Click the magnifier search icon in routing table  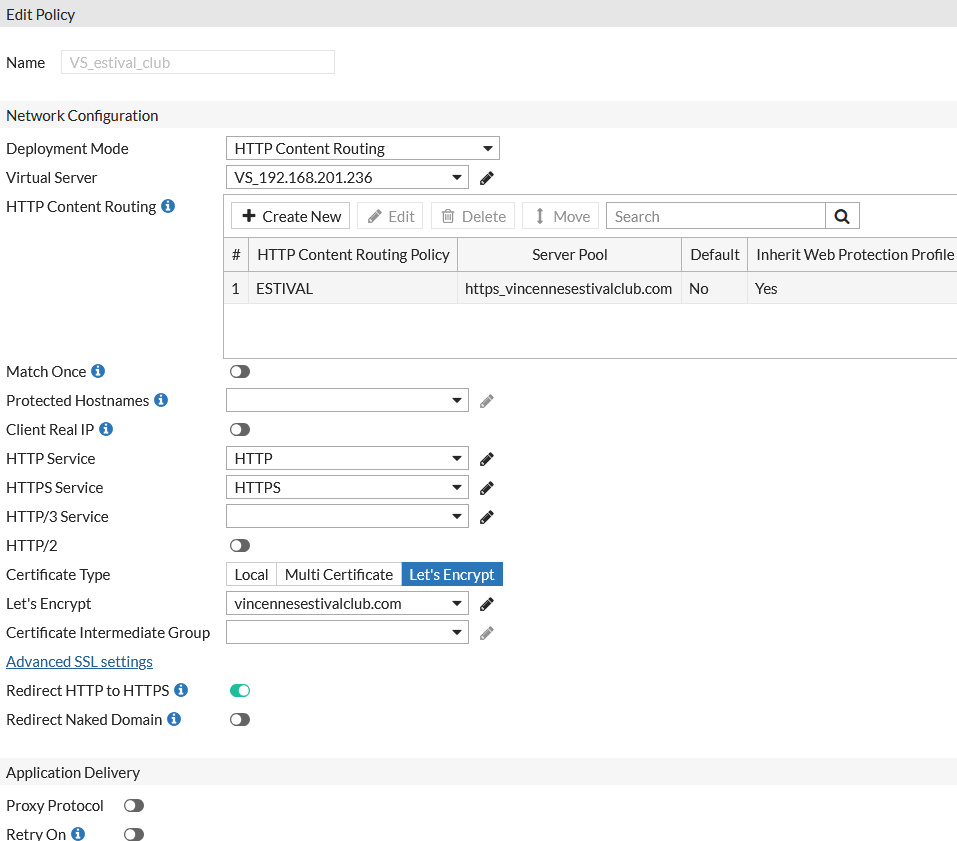(x=842, y=216)
